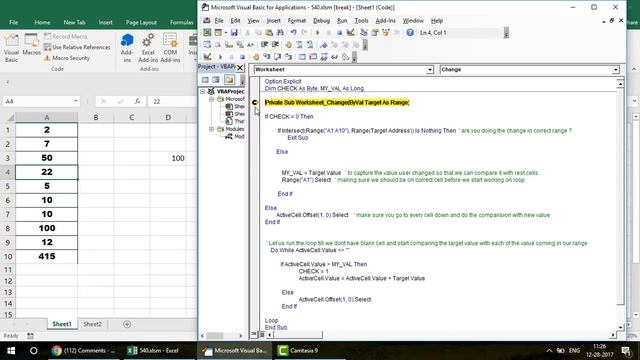The width and height of the screenshot is (640, 360).
Task: Collapse the VBAProject tree node
Action: click(203, 91)
